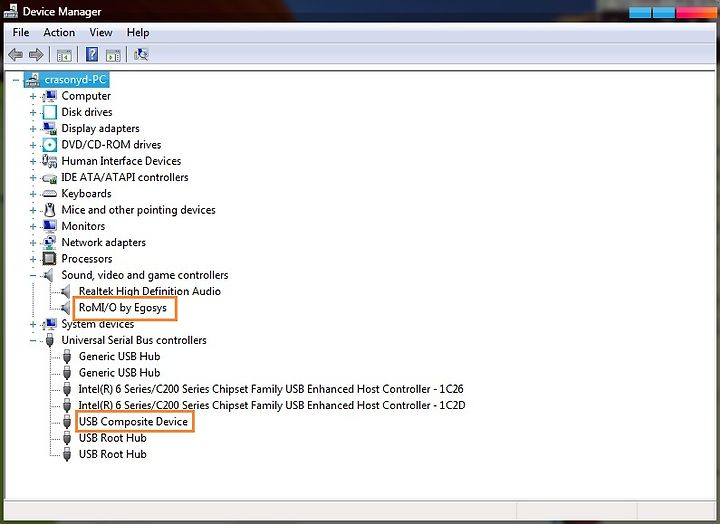
Task: Select Realtek High Definition Audio
Action: tap(150, 291)
